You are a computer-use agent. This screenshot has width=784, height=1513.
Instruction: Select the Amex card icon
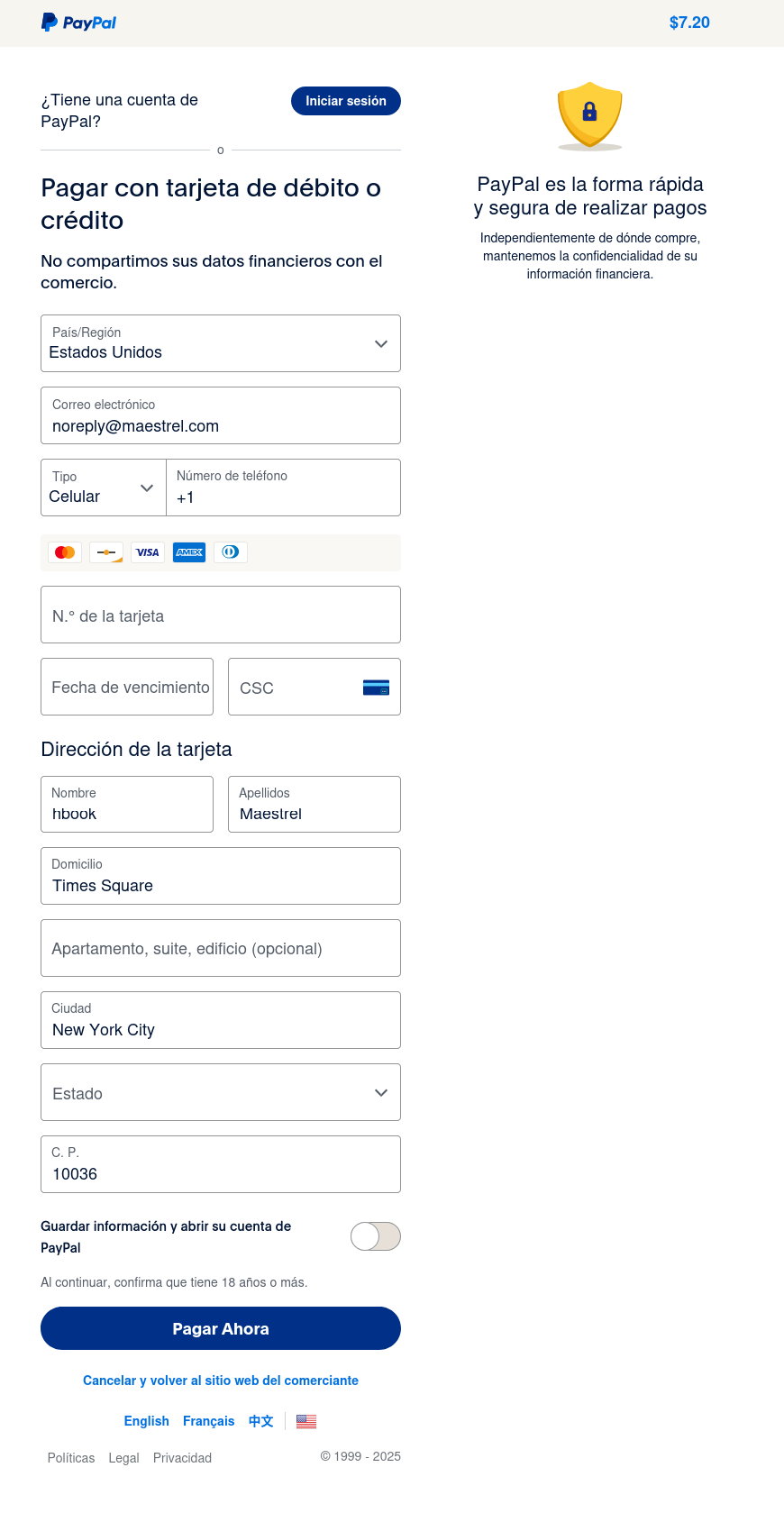tap(189, 551)
